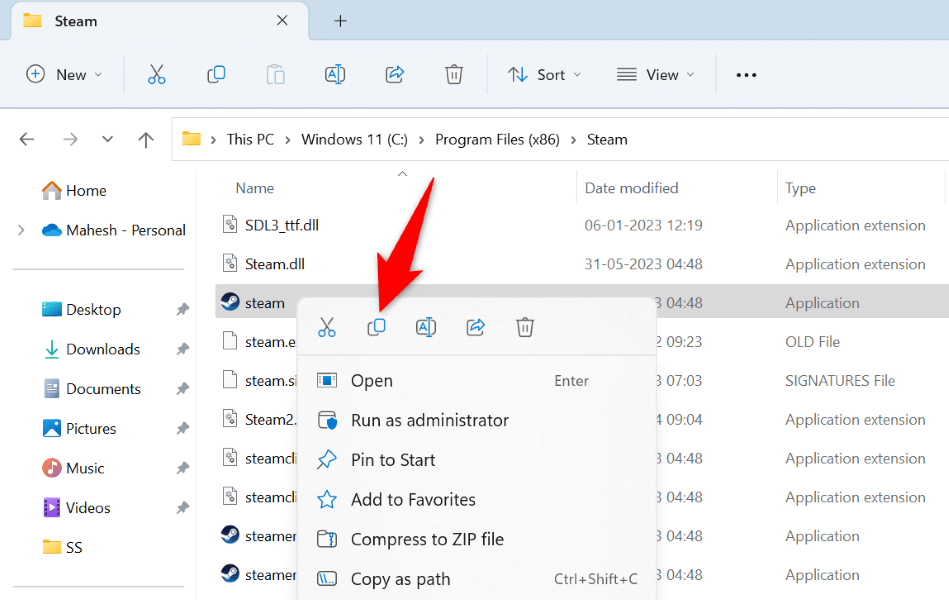Click folder icon in the address bar
949x600 pixels.
point(191,139)
